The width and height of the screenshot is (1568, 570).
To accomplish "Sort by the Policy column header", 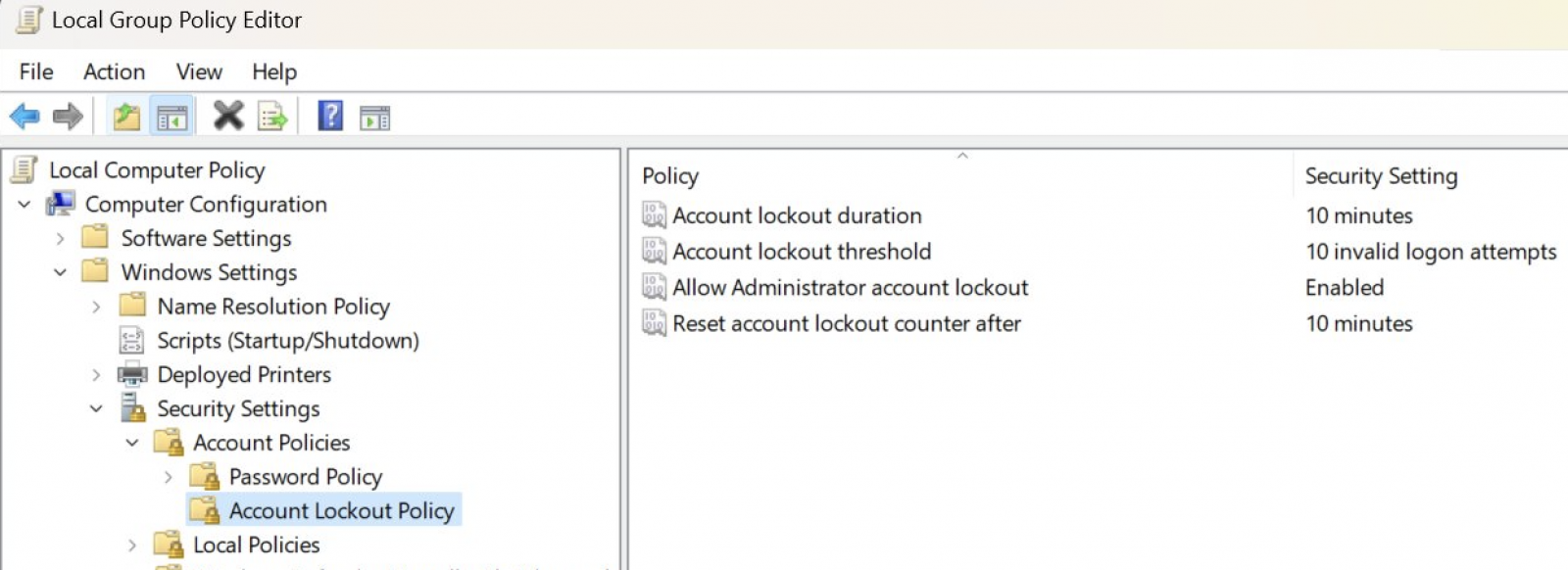I will pyautogui.click(x=670, y=176).
